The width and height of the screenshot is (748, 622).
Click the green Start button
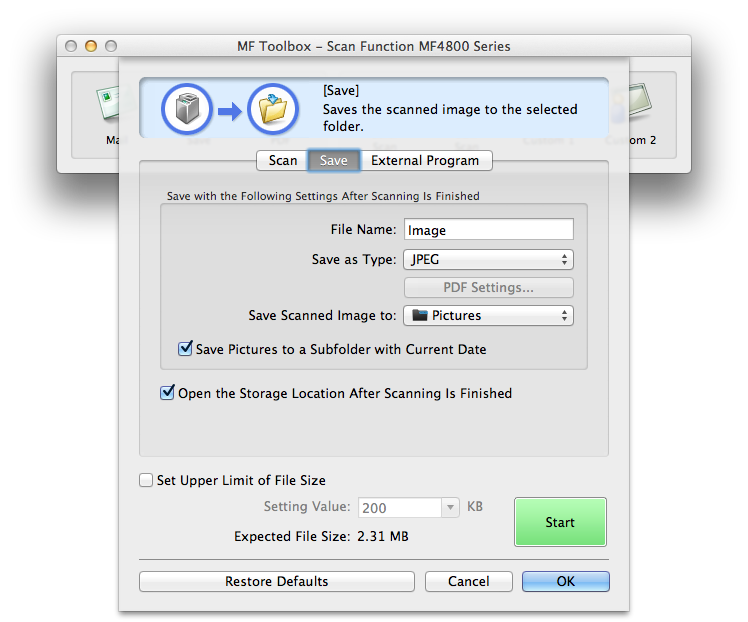tap(560, 522)
